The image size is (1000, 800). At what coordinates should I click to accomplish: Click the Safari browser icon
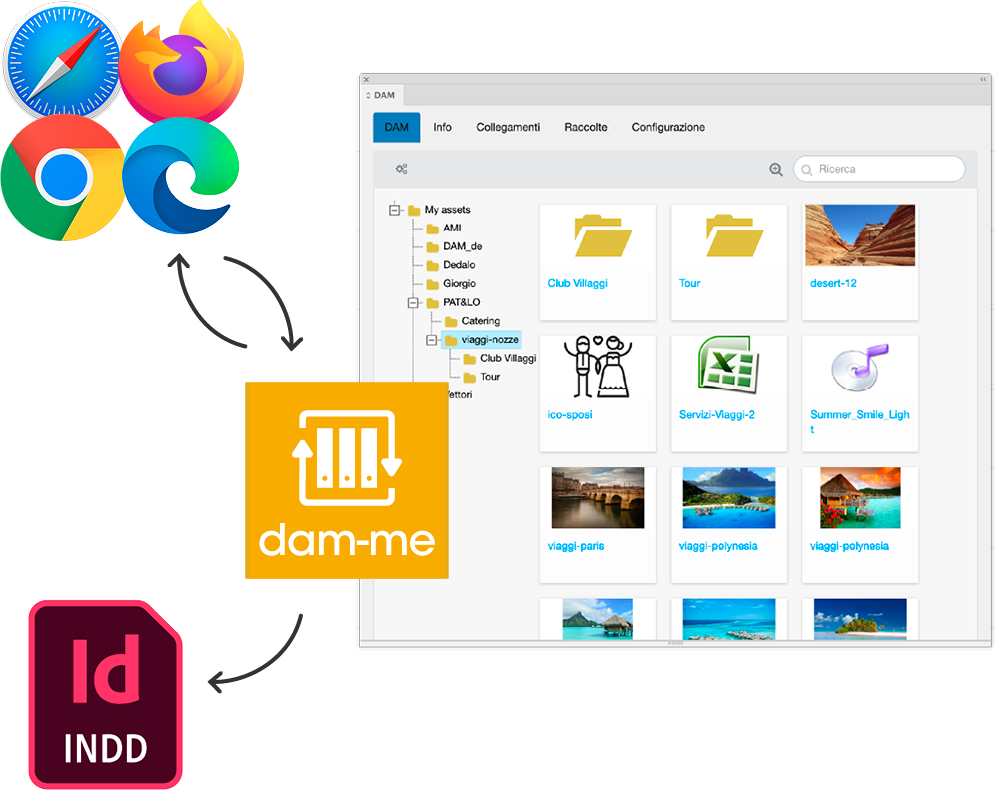[x=62, y=64]
